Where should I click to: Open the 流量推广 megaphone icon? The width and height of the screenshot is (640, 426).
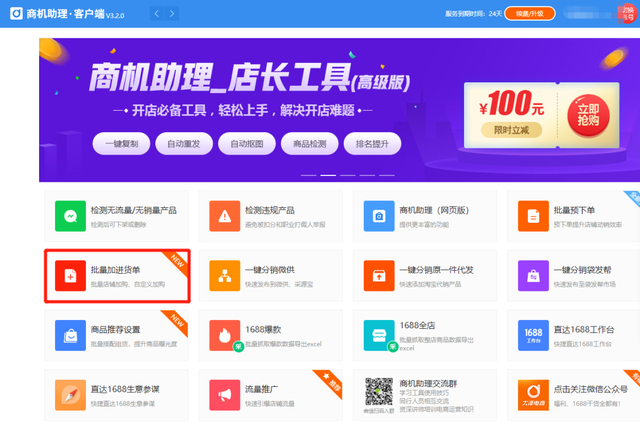click(225, 395)
